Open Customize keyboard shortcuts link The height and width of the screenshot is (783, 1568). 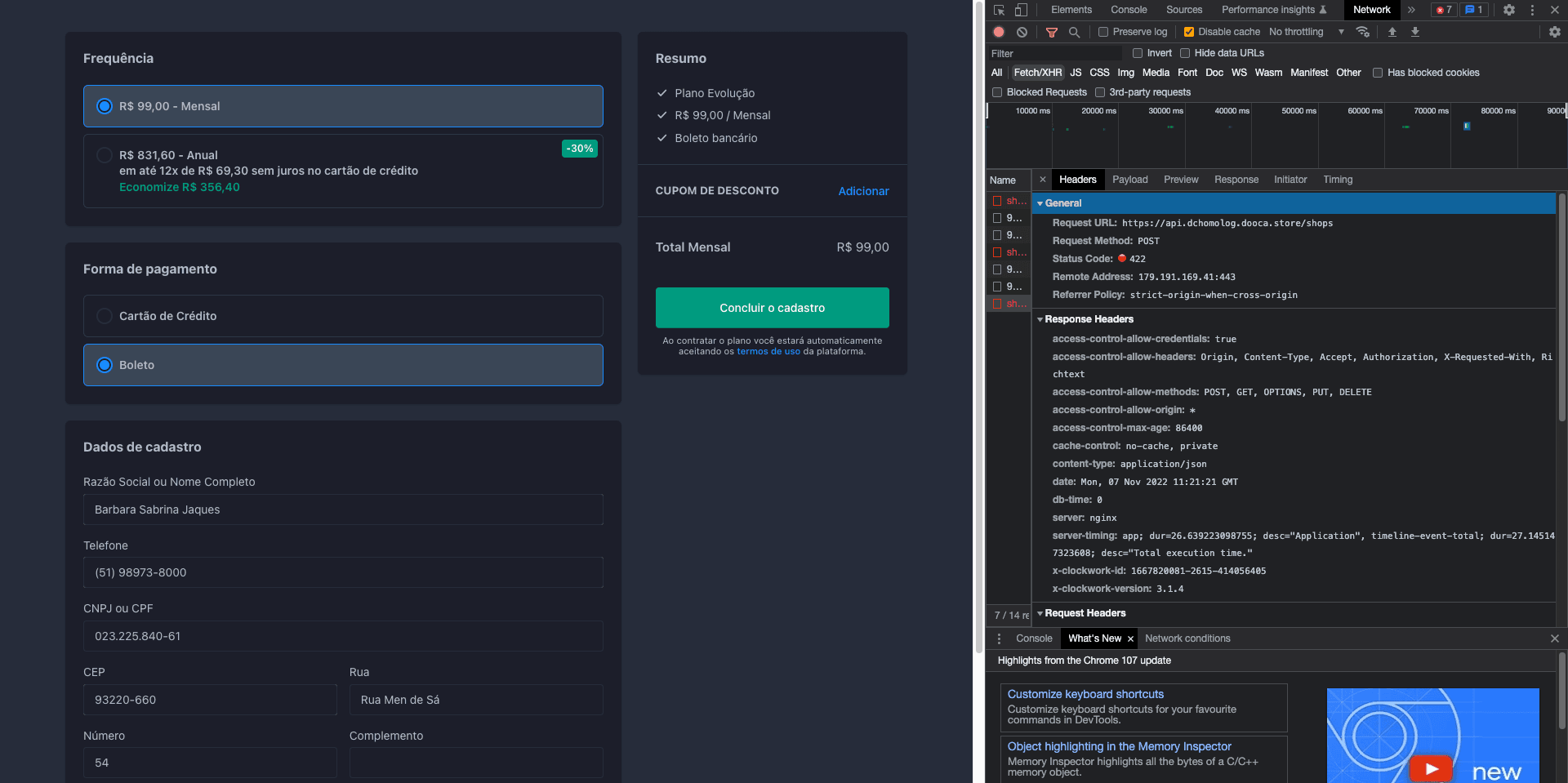[1085, 694]
